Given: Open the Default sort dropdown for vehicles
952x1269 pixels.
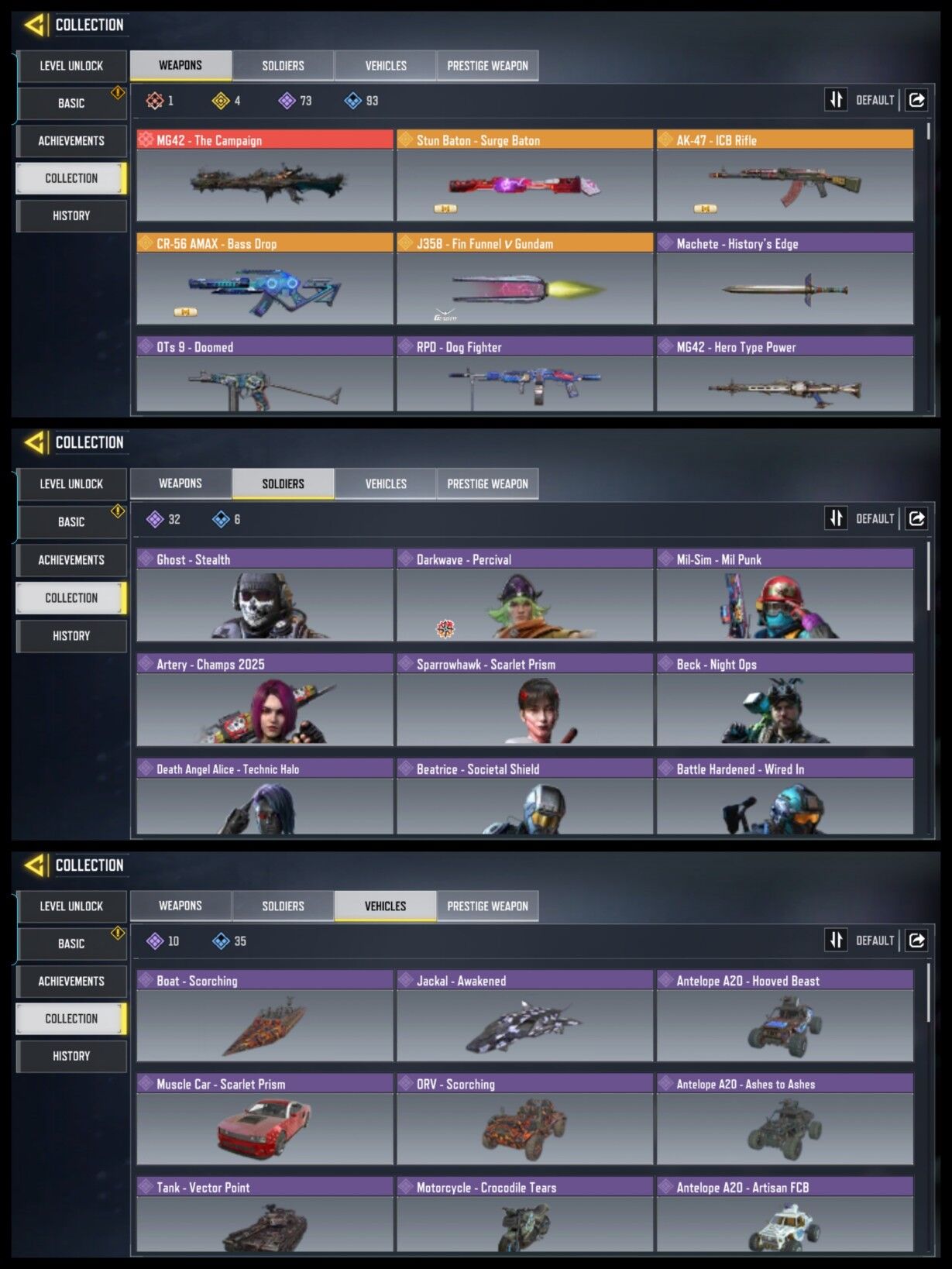Looking at the screenshot, I should click(875, 941).
